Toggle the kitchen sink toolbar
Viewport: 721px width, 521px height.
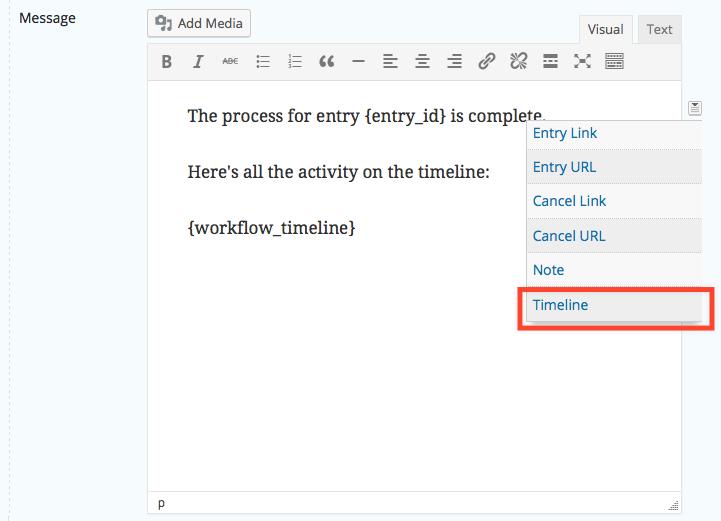point(614,62)
